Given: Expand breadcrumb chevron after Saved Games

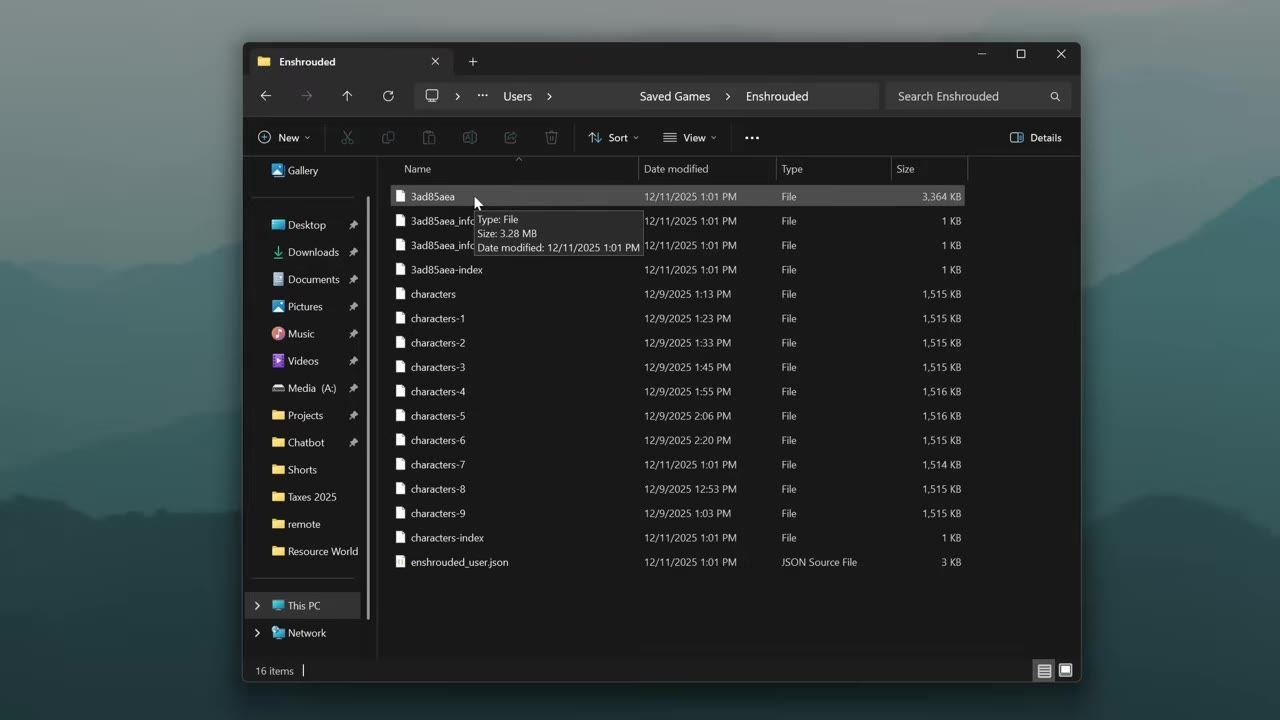Looking at the screenshot, I should pos(728,97).
